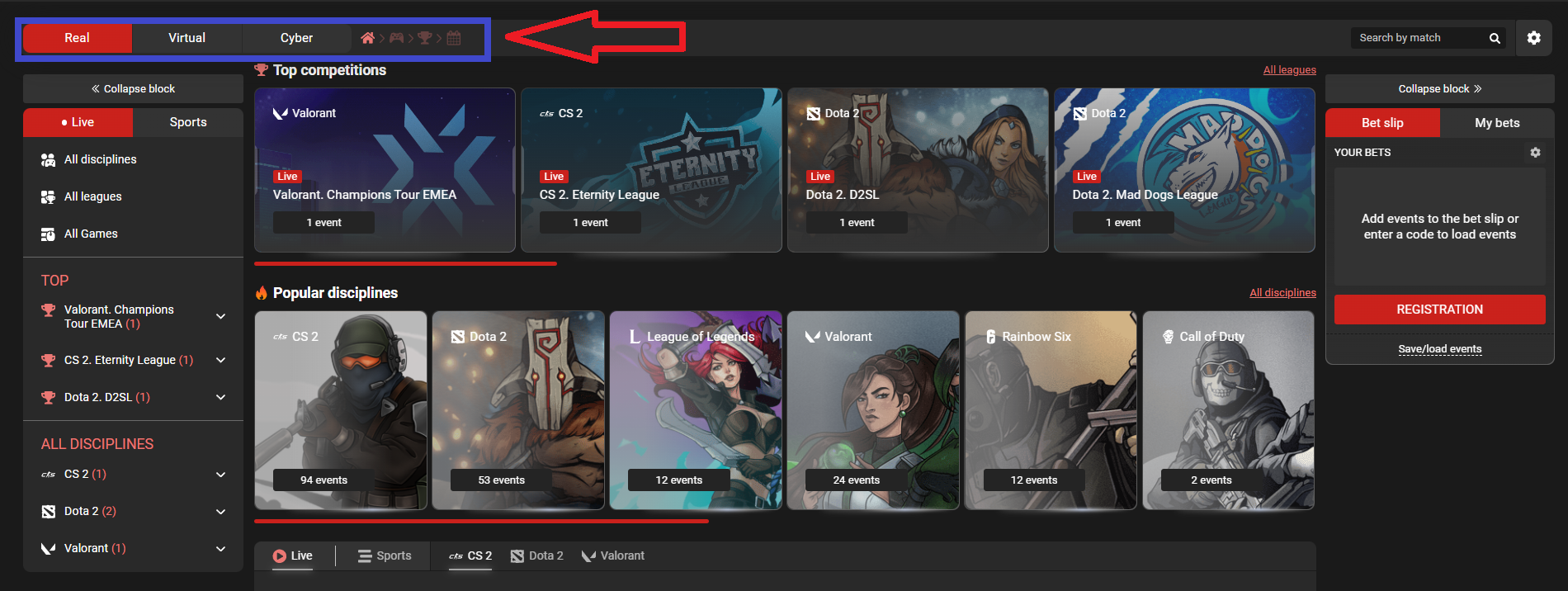Open settings with the top-right gear icon

(1533, 38)
